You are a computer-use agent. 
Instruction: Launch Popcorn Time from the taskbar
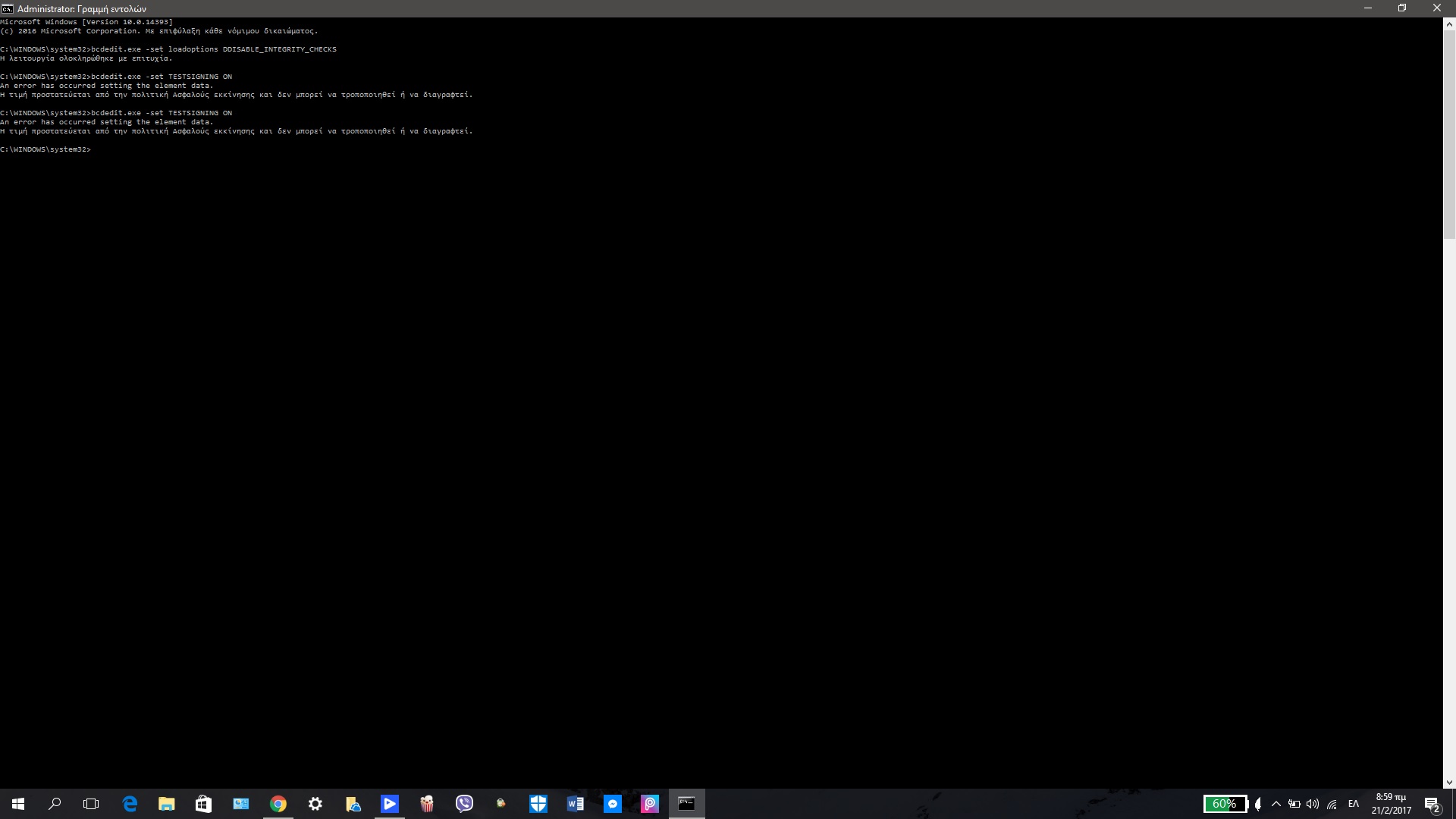427,804
